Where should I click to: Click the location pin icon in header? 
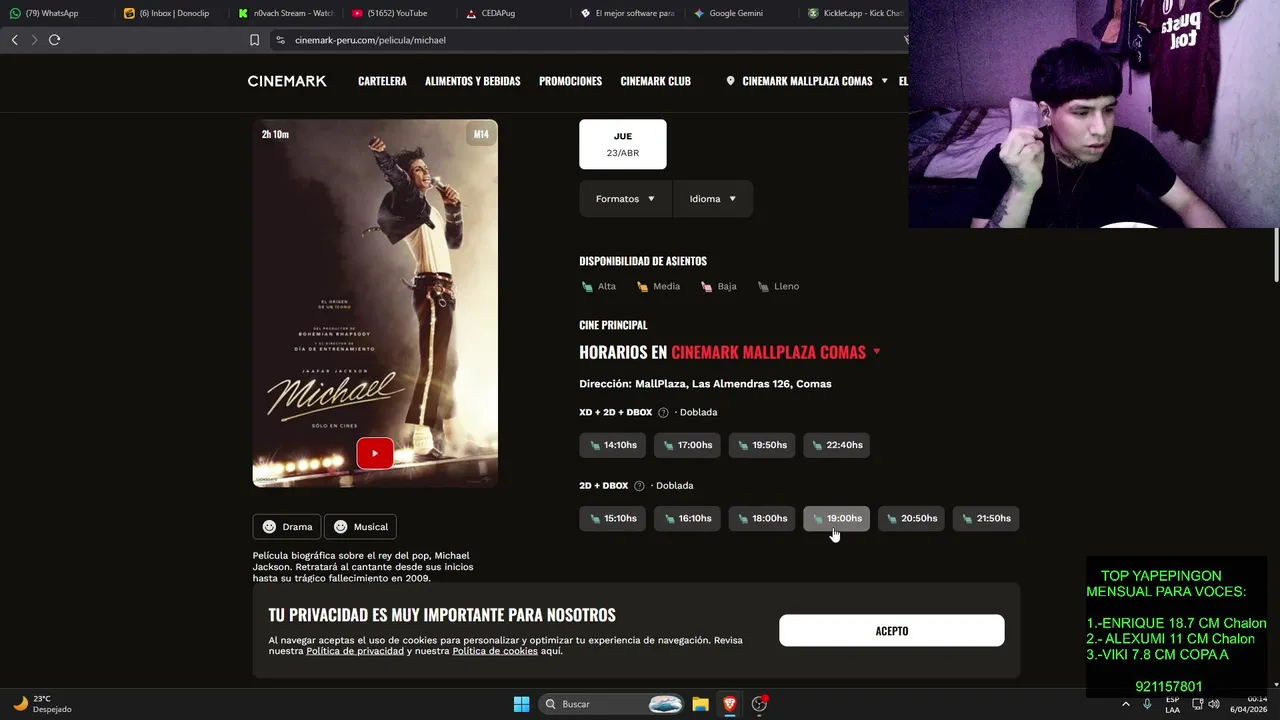[x=730, y=81]
